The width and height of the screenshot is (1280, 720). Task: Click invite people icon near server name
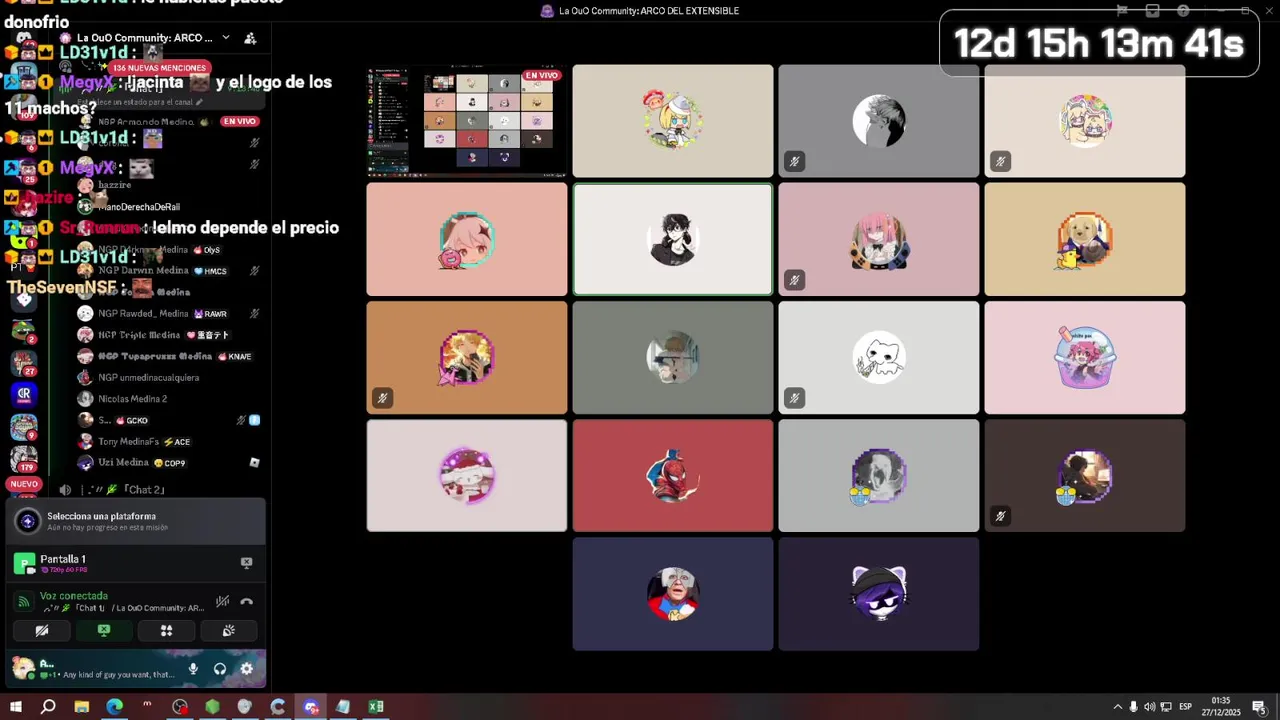[x=250, y=38]
